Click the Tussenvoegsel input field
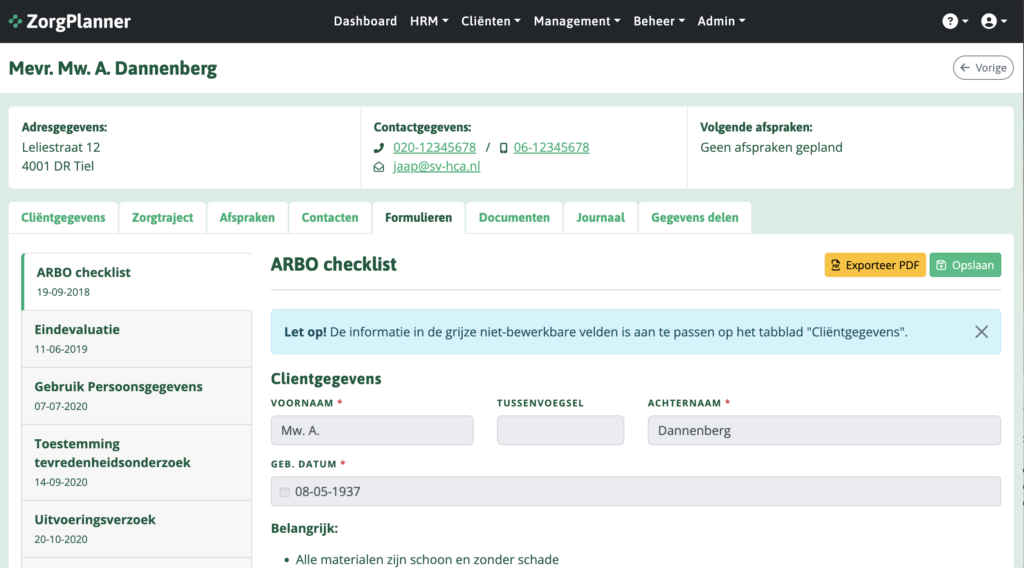This screenshot has height=568, width=1024. (x=560, y=431)
